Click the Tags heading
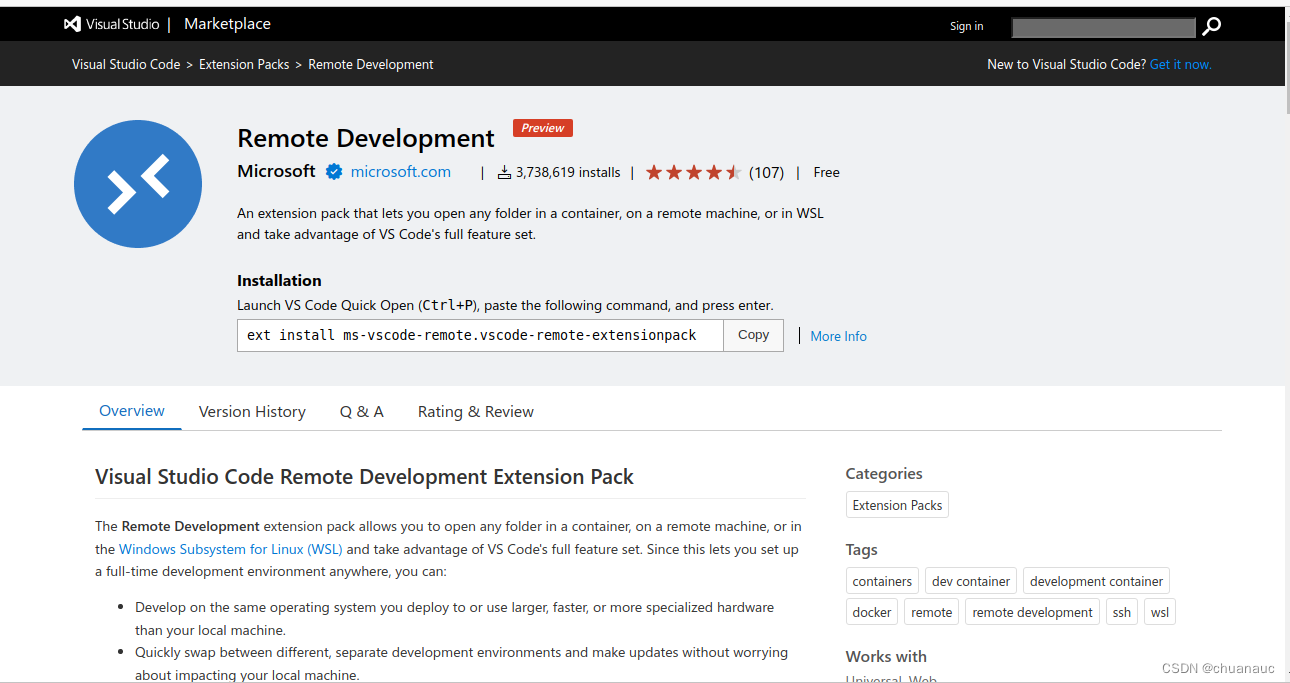 click(x=861, y=550)
